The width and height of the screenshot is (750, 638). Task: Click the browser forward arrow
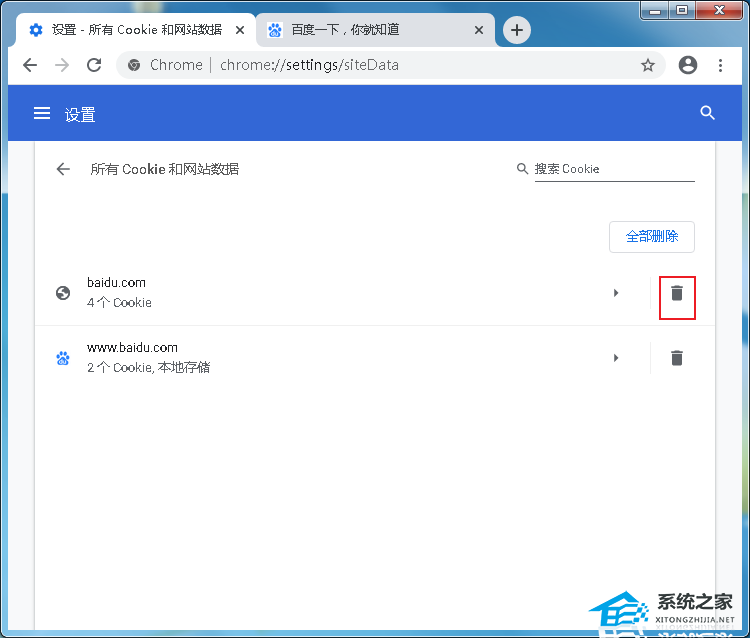pyautogui.click(x=62, y=65)
